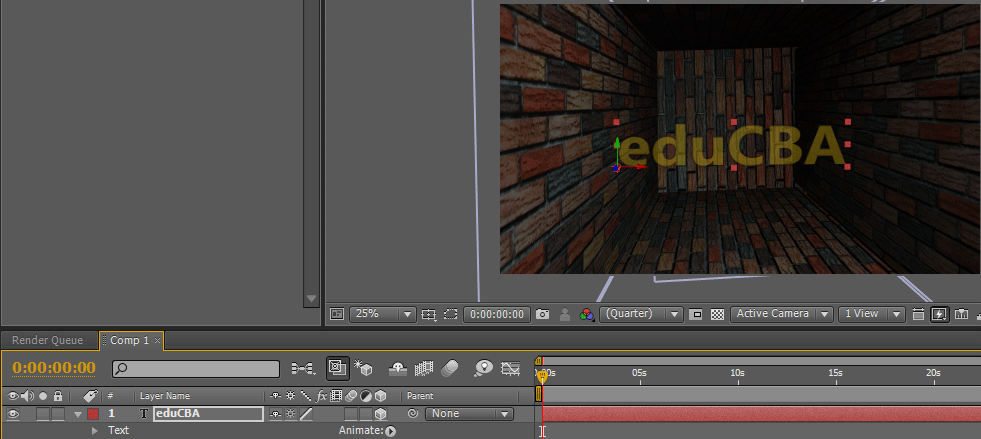
Task: Select the Comp 1 timeline tab
Action: click(130, 340)
